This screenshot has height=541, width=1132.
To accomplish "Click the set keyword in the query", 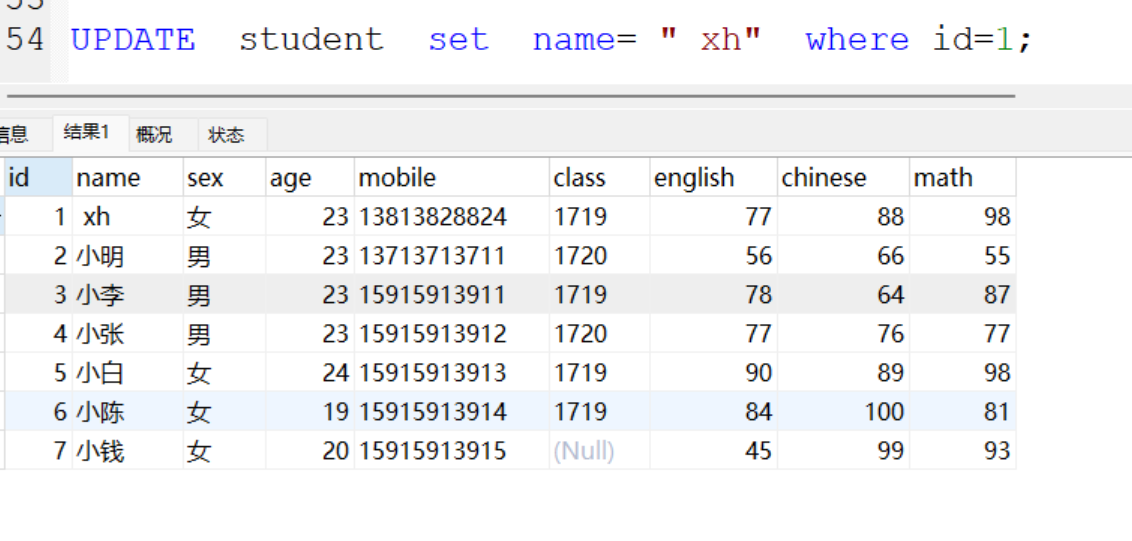I will pyautogui.click(x=458, y=39).
